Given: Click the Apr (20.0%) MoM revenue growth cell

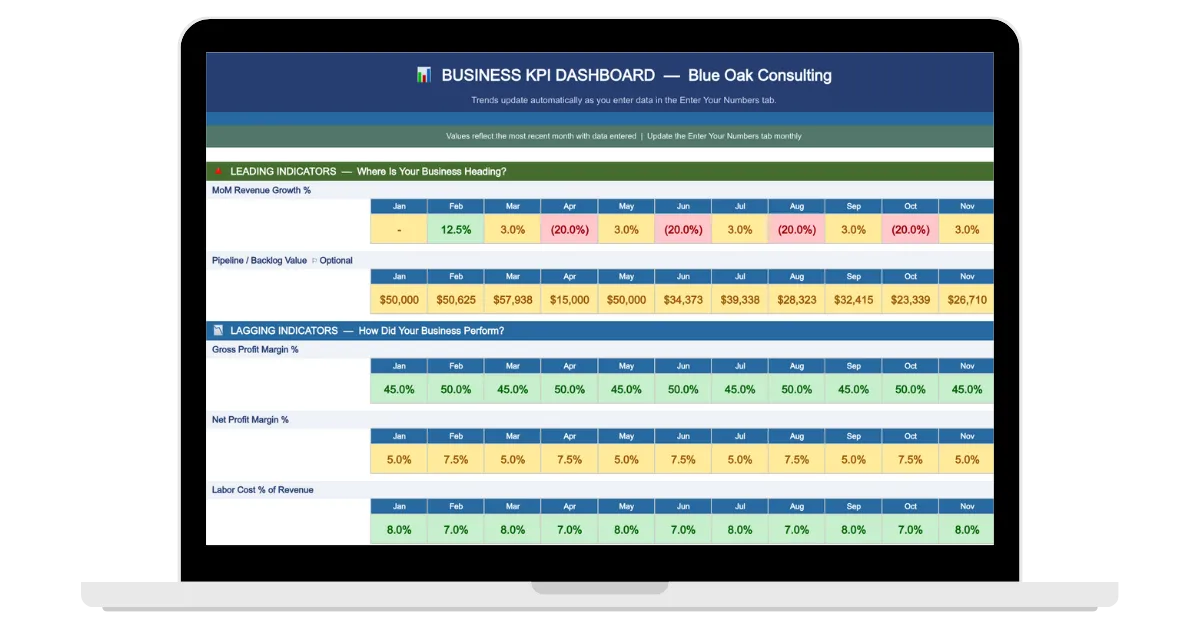Looking at the screenshot, I should click(569, 229).
